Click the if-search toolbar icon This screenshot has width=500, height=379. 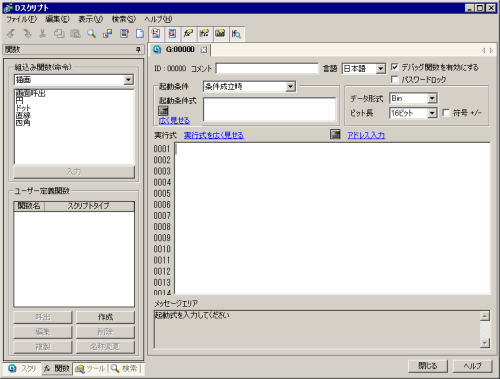[x=236, y=33]
